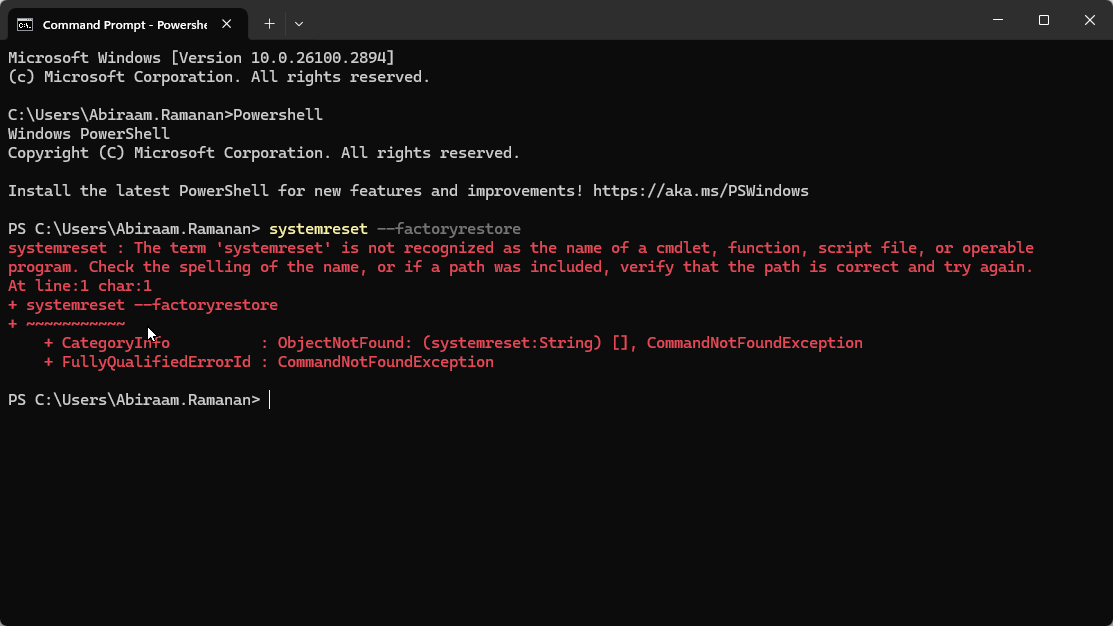Click 'Copyright (C) Microsoft Corporation' line

(x=263, y=153)
